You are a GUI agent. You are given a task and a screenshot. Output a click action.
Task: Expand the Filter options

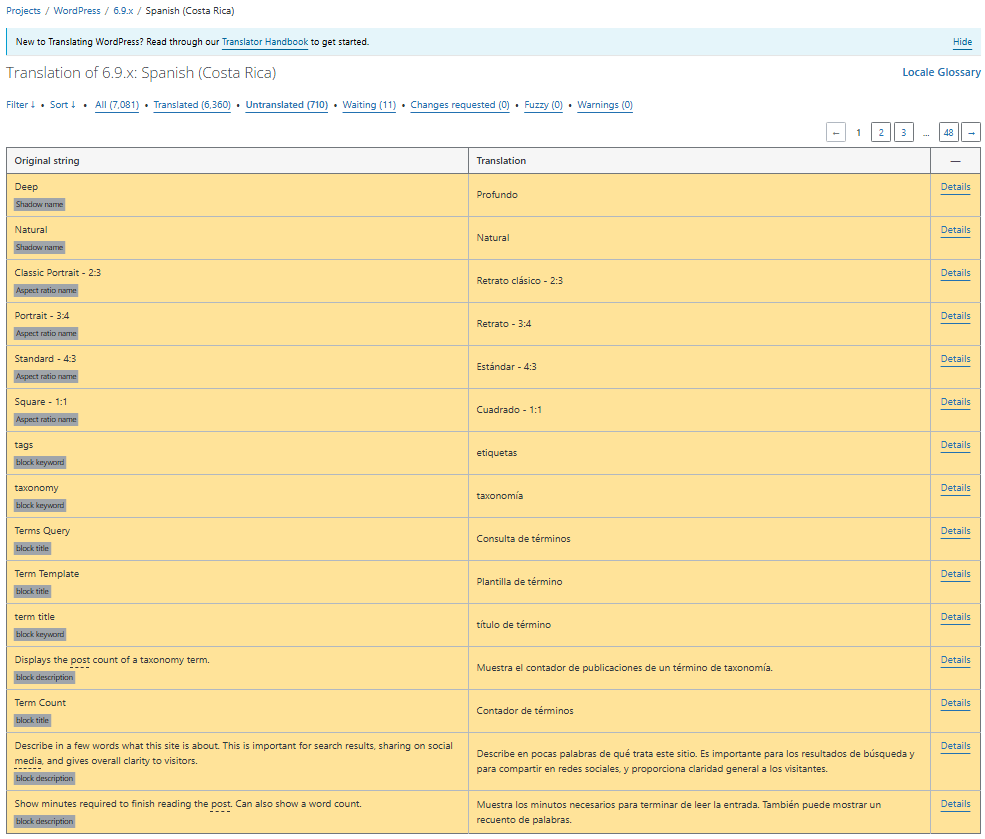click(x=20, y=105)
